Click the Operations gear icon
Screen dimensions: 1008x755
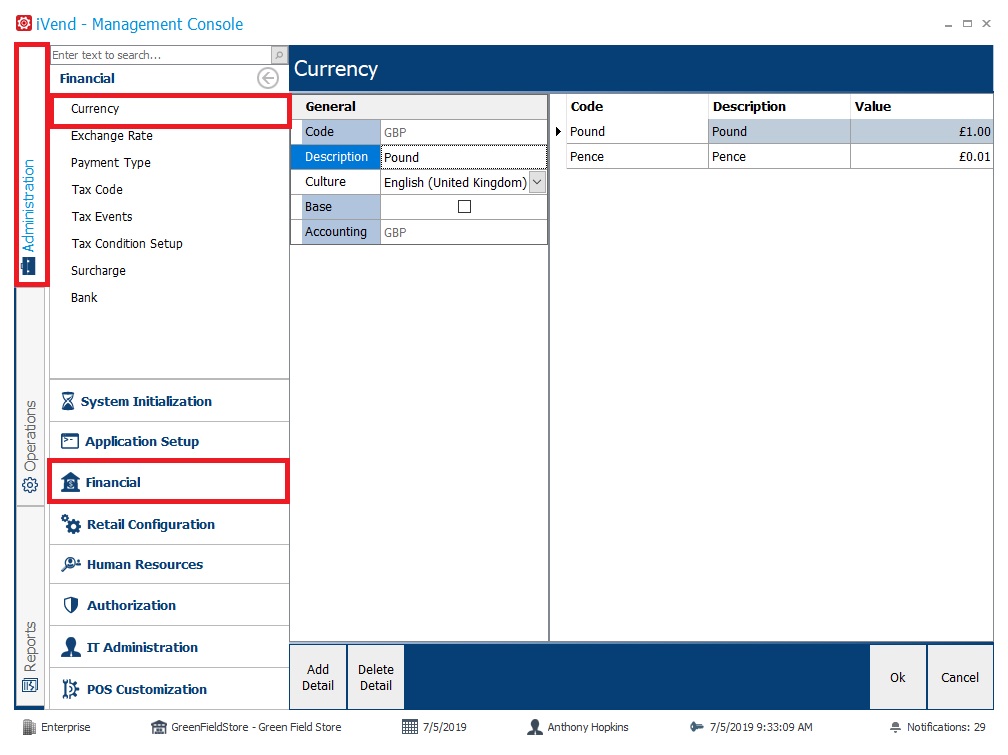(30, 485)
